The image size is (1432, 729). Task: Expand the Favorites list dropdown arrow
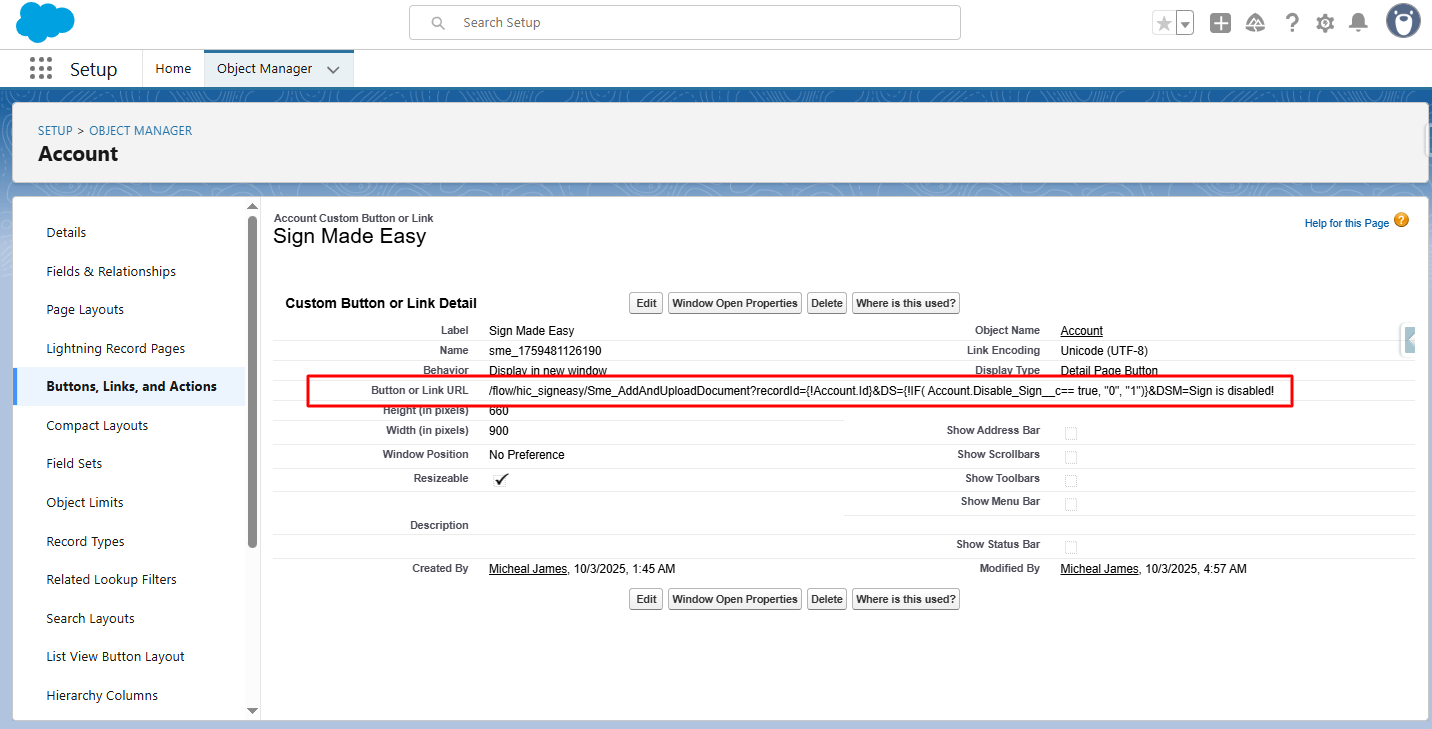[1185, 23]
